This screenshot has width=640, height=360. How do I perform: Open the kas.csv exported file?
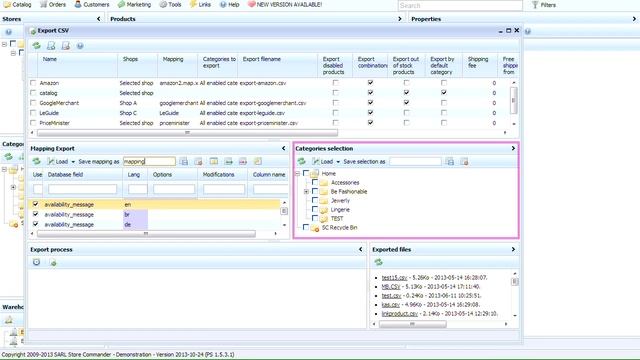coord(391,304)
